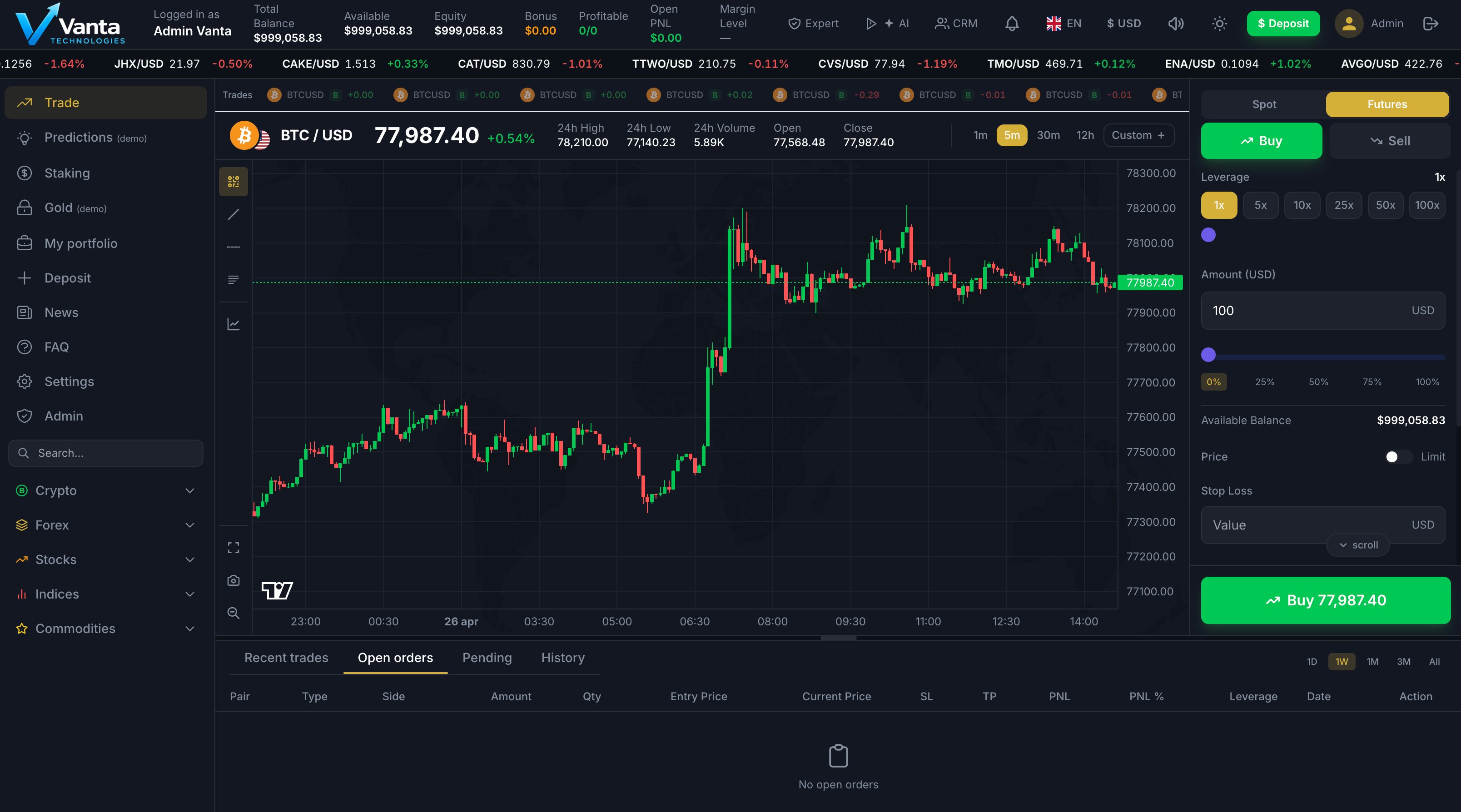Click the green $ Deposit button
The image size is (1461, 812).
[1283, 23]
